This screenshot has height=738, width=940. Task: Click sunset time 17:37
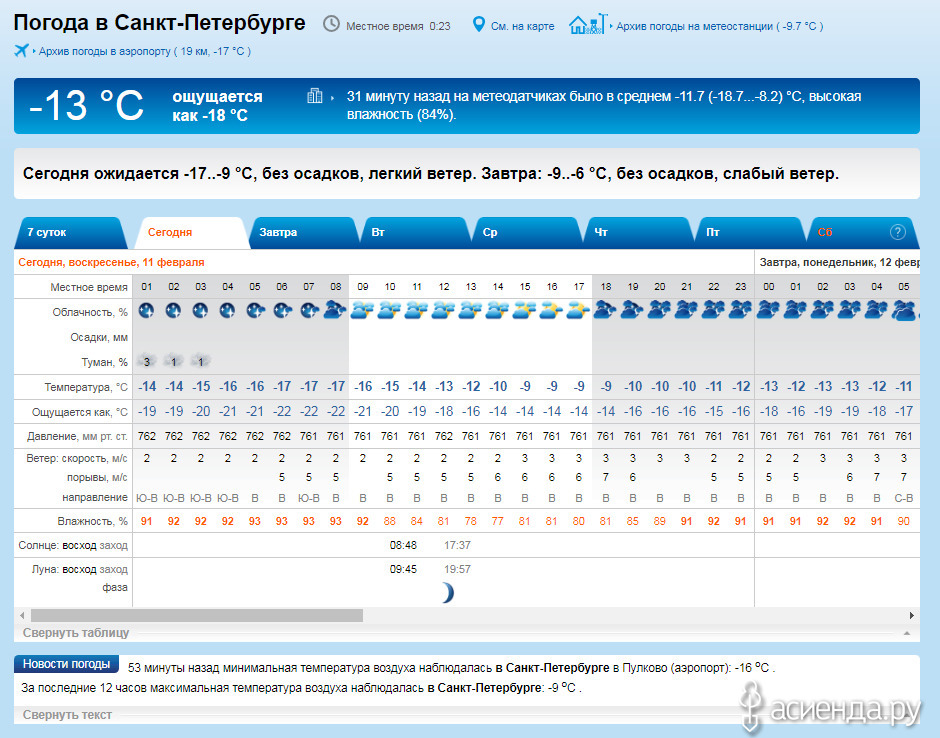click(457, 545)
